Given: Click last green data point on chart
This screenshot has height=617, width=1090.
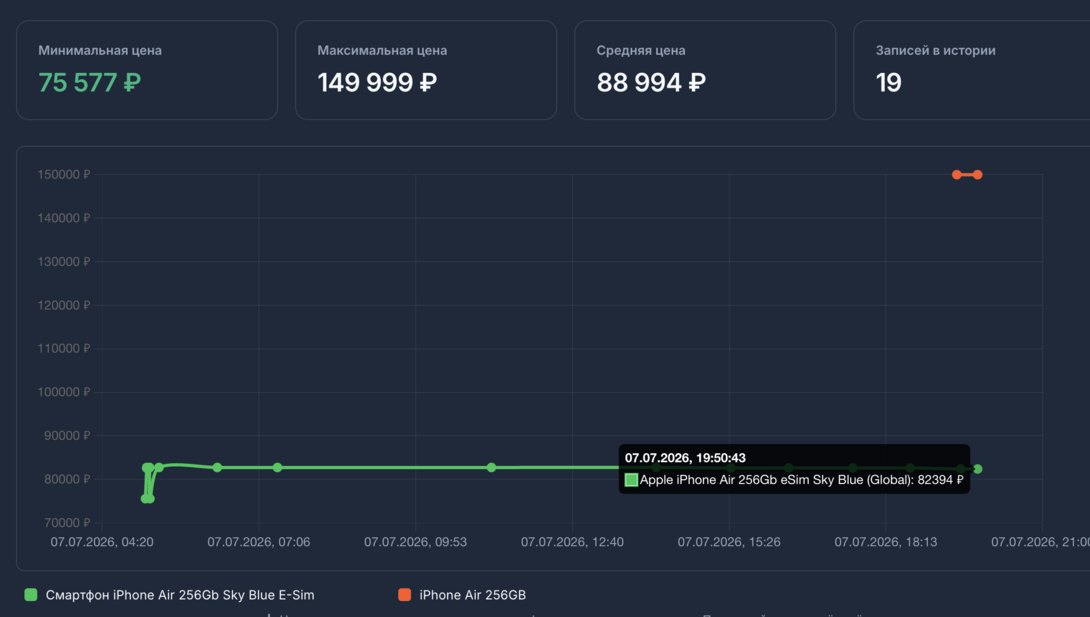Looking at the screenshot, I should [x=977, y=469].
